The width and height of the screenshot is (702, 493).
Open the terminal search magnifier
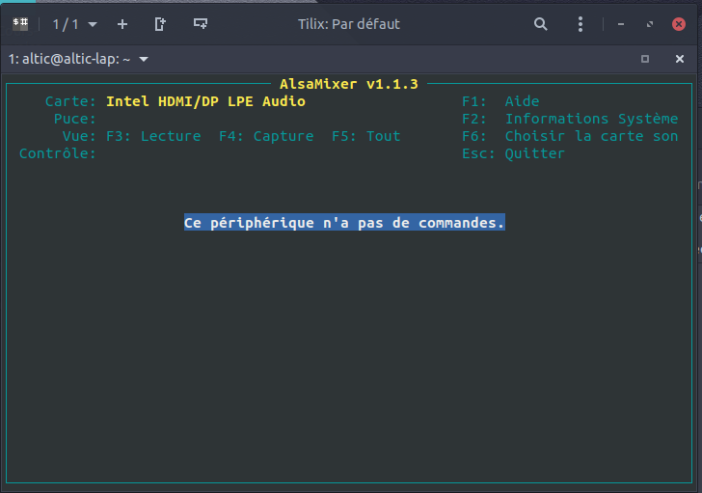point(540,24)
